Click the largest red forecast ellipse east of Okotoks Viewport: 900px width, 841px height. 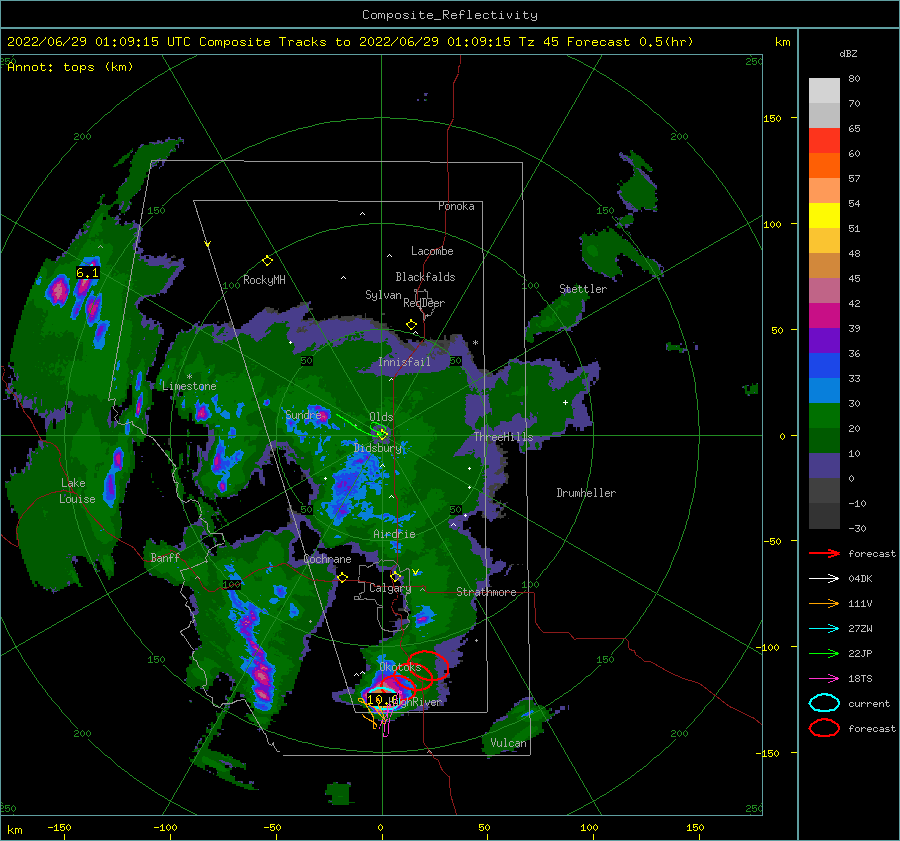tap(428, 666)
